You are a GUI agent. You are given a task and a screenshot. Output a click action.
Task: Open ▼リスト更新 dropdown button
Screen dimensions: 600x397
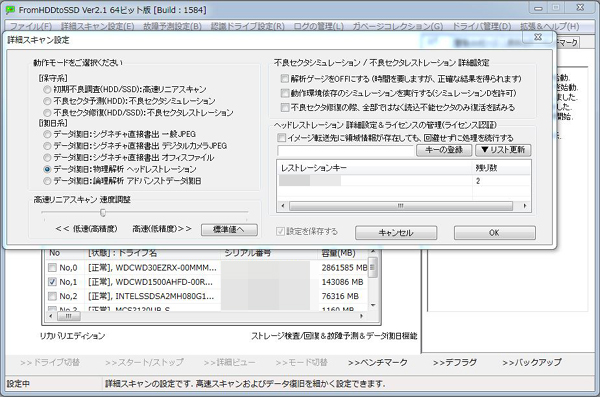[503, 150]
